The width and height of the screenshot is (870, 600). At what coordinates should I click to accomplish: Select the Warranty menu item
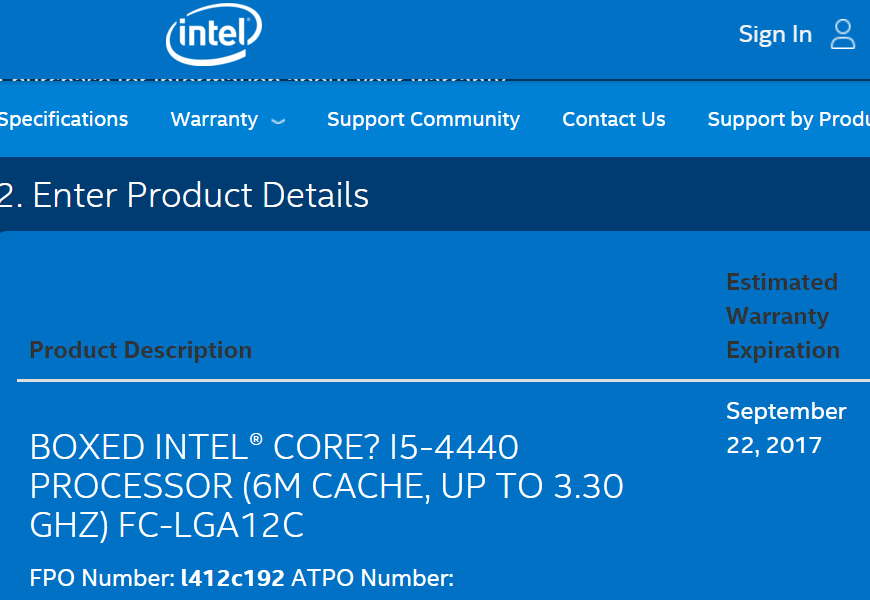(x=214, y=119)
